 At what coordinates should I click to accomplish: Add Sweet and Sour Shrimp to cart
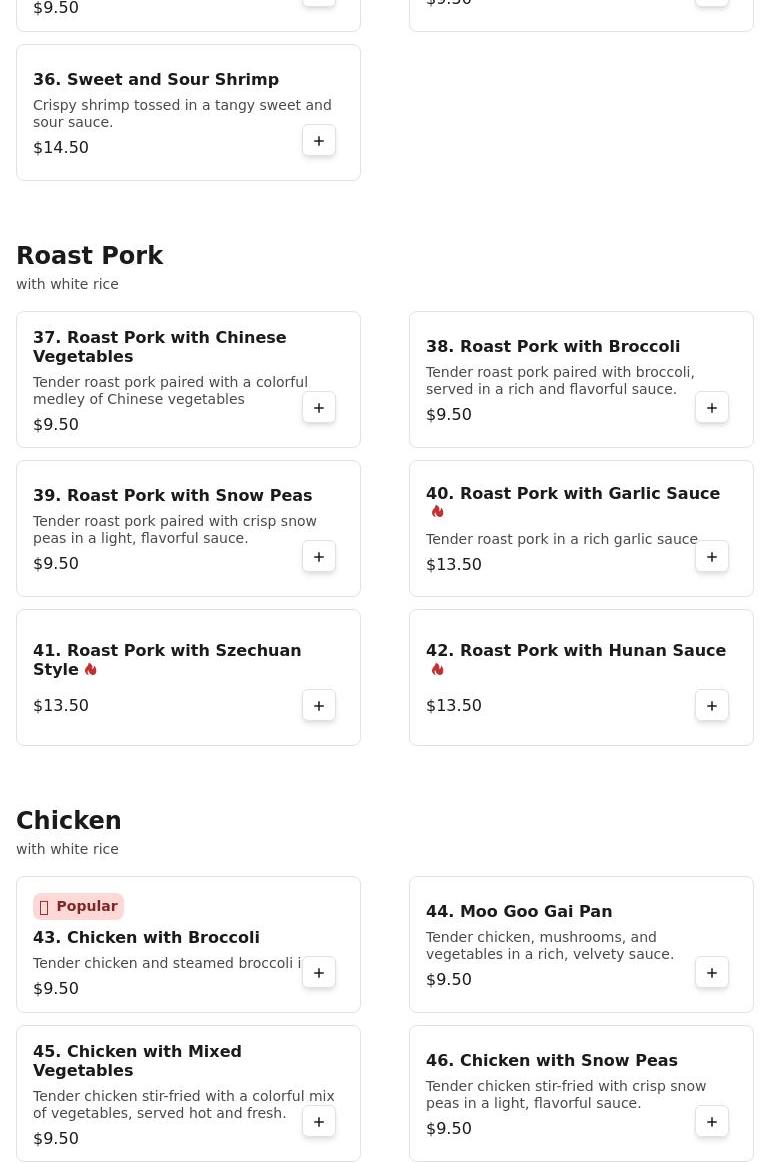[319, 141]
